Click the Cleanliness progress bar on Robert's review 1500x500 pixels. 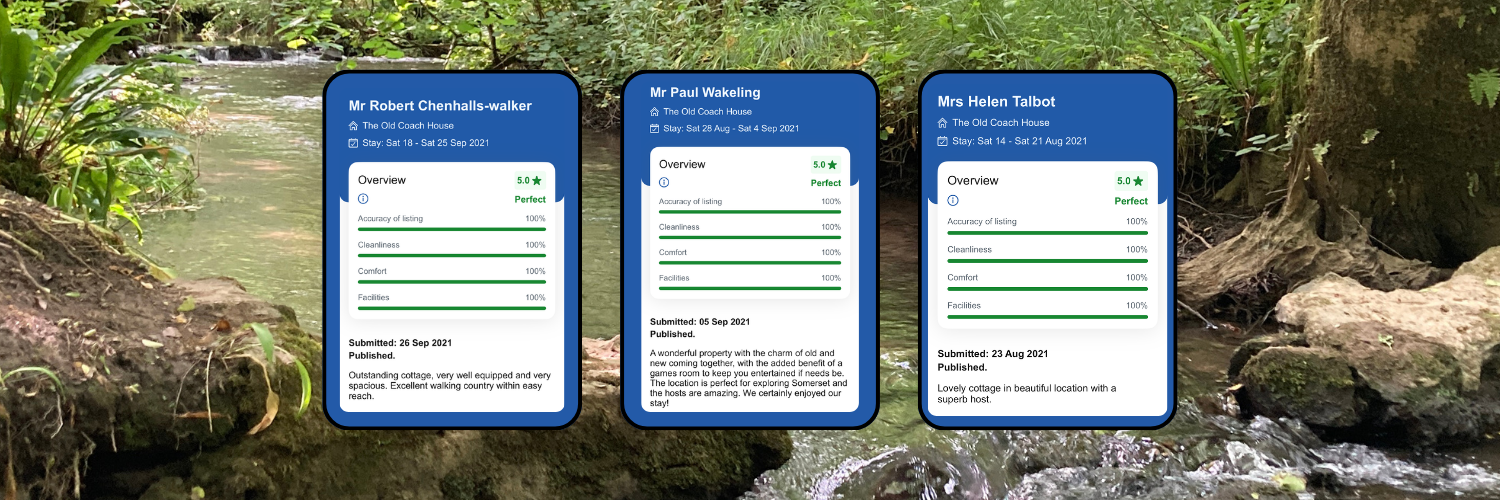pos(452,255)
